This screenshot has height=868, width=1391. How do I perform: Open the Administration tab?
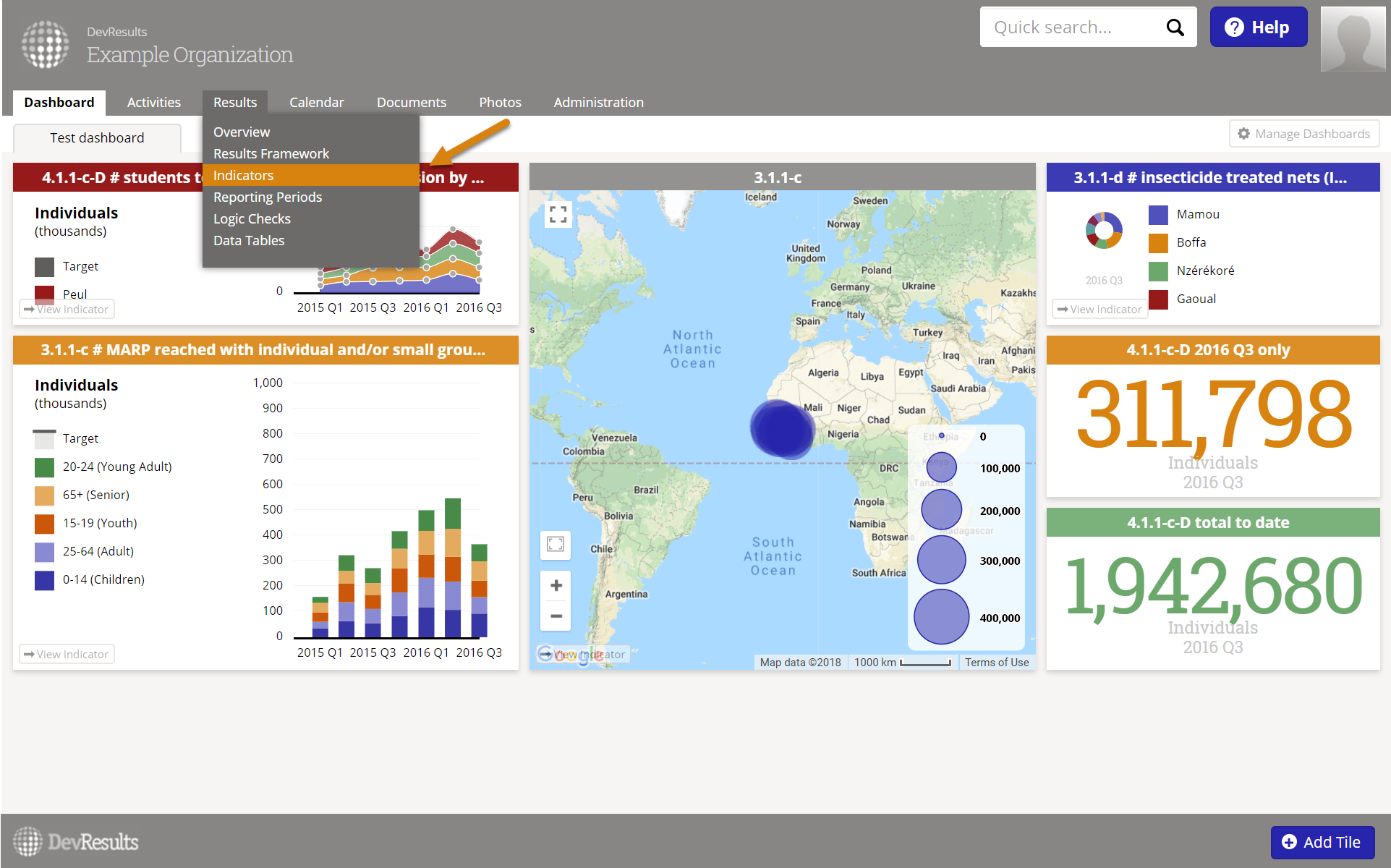(598, 103)
